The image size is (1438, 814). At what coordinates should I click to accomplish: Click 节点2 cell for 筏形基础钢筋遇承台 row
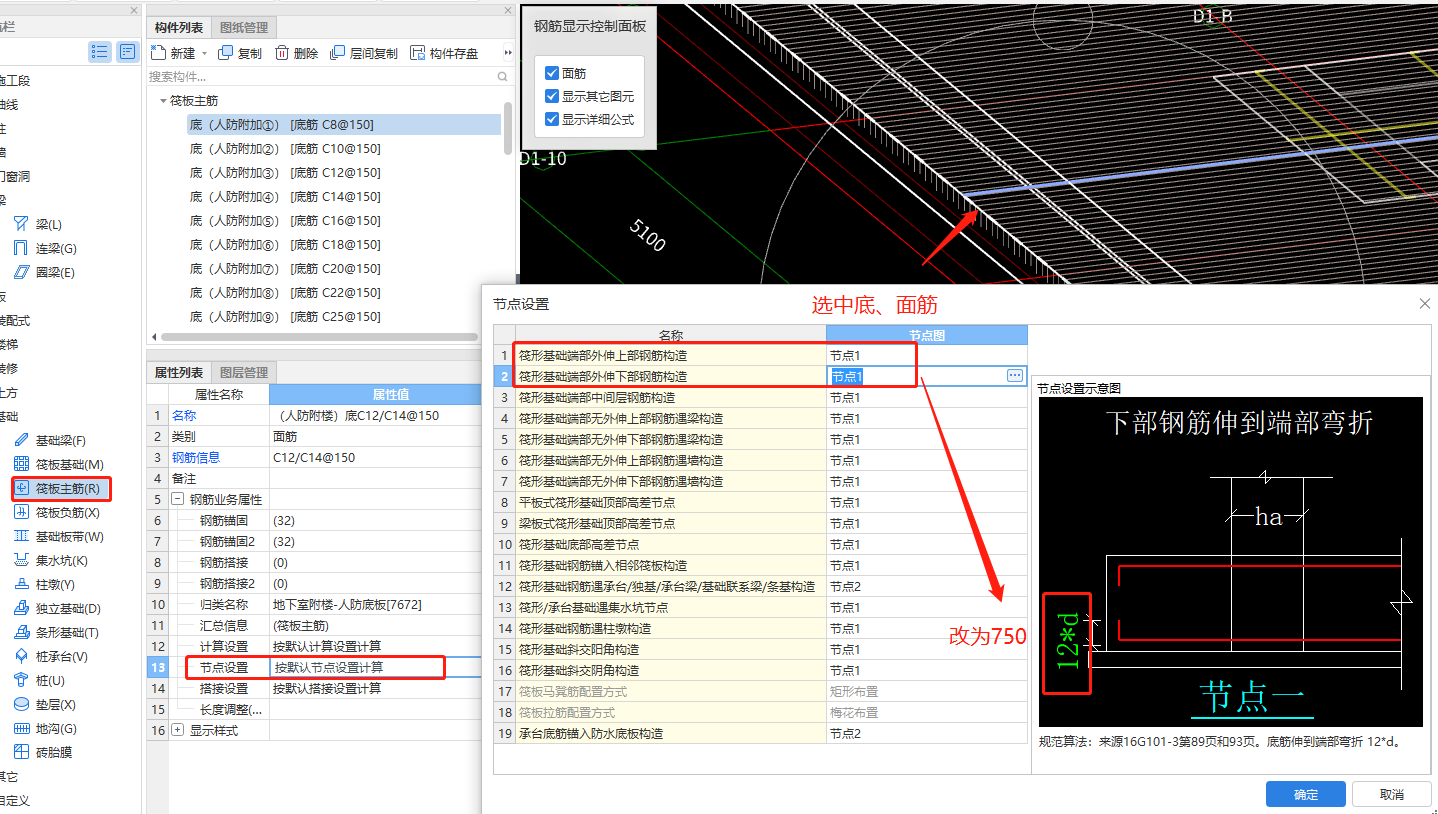[x=926, y=586]
